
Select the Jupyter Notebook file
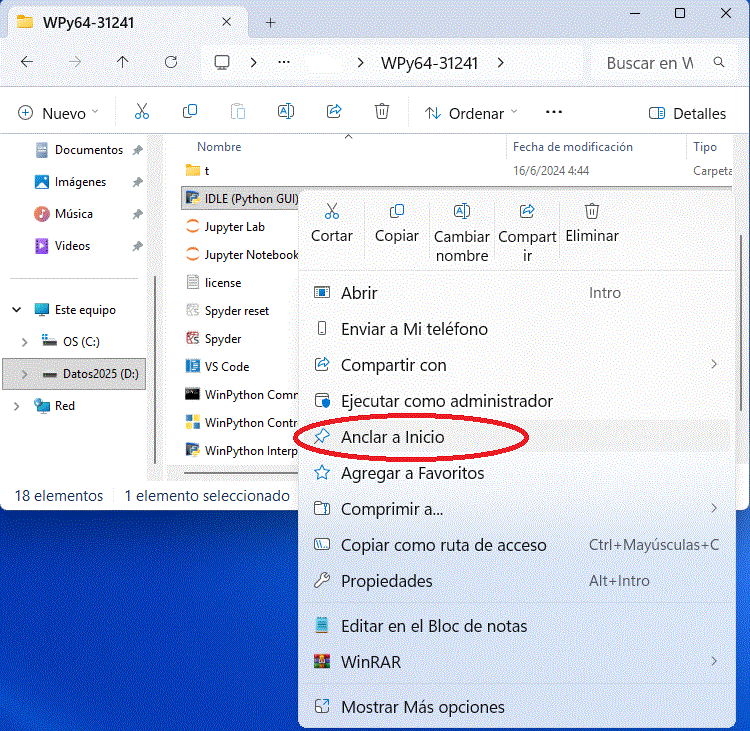pyautogui.click(x=242, y=255)
